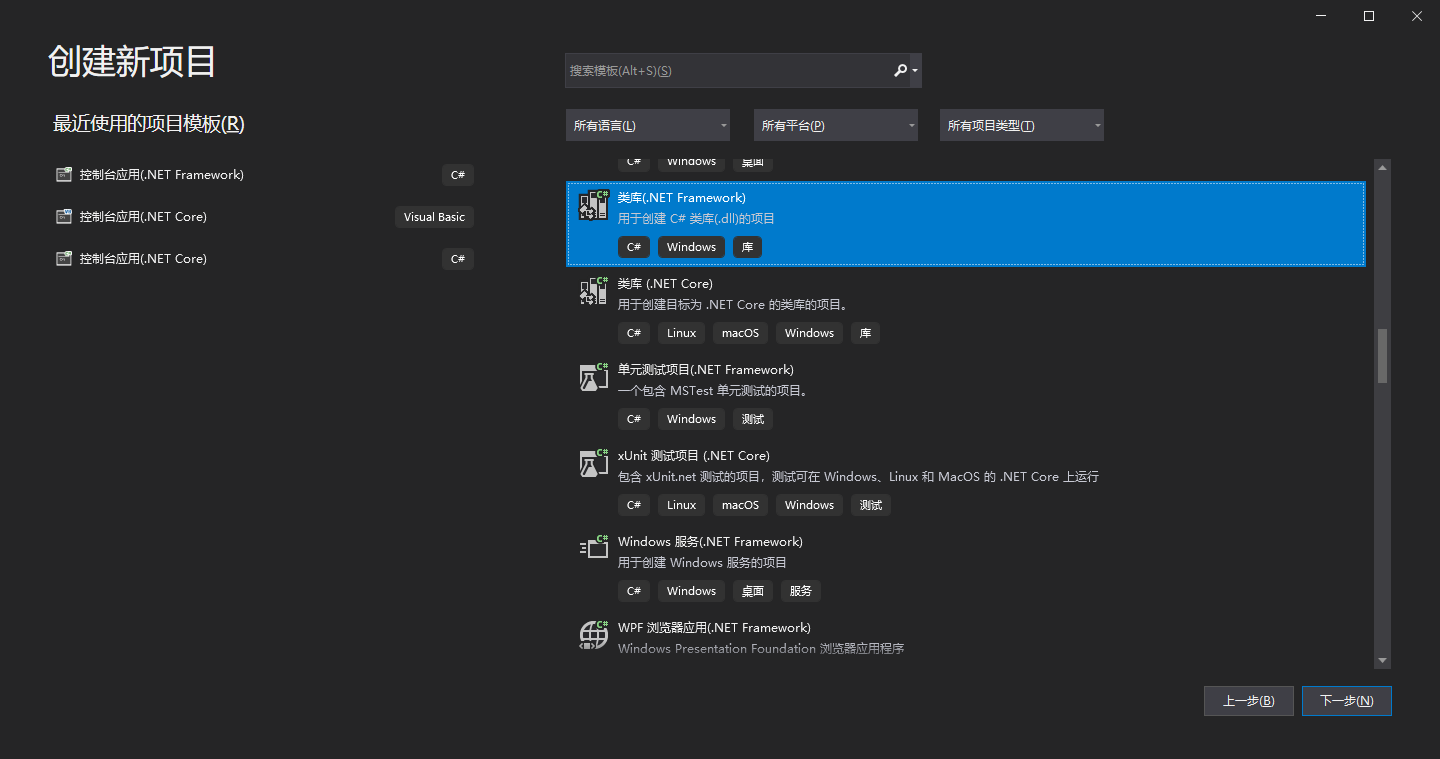This screenshot has width=1440, height=759.
Task: Click the Visual Basic tag on recent template
Action: pyautogui.click(x=434, y=217)
